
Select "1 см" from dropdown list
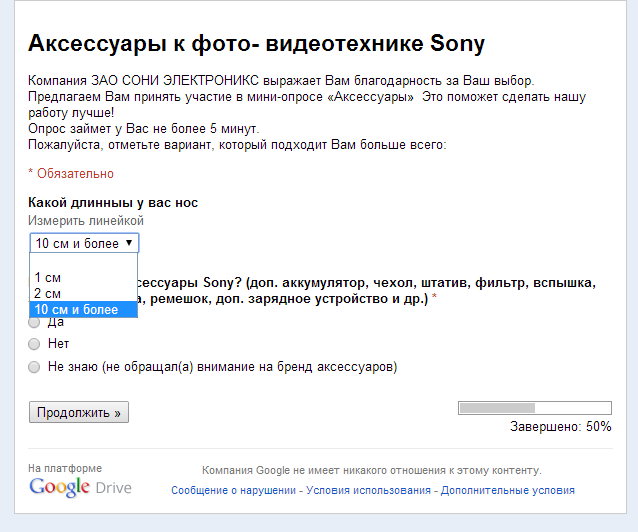(x=83, y=278)
